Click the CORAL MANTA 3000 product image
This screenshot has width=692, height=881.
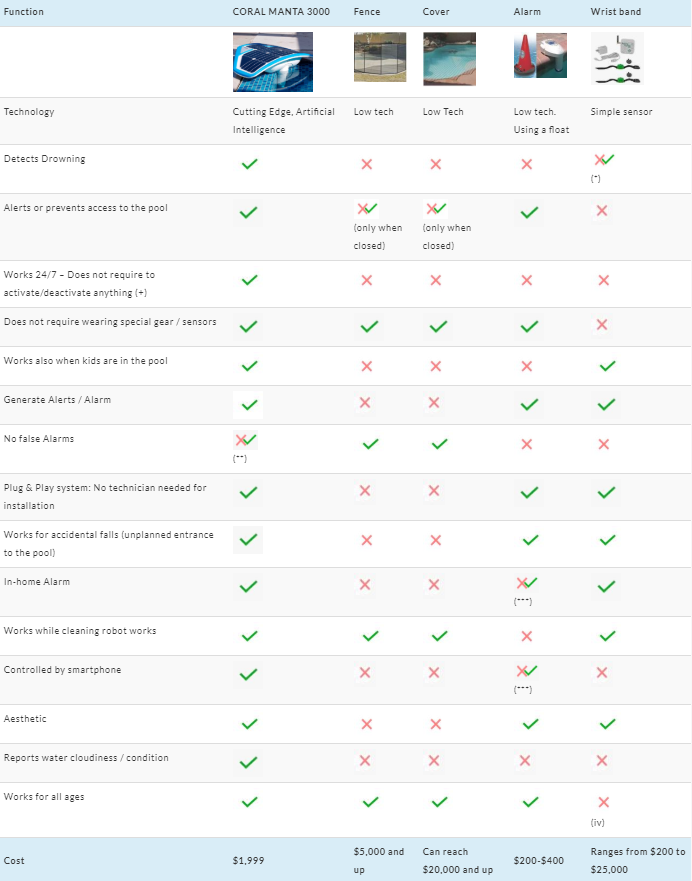click(x=273, y=62)
